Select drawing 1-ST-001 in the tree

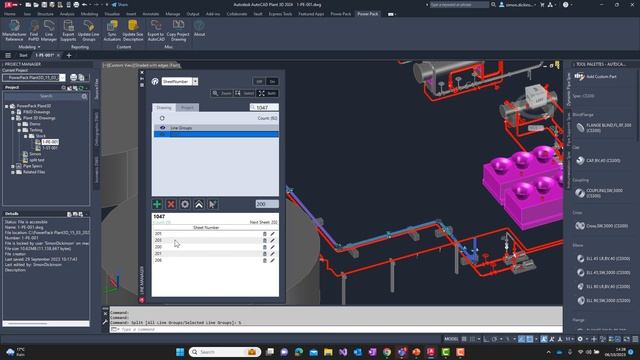coord(50,148)
